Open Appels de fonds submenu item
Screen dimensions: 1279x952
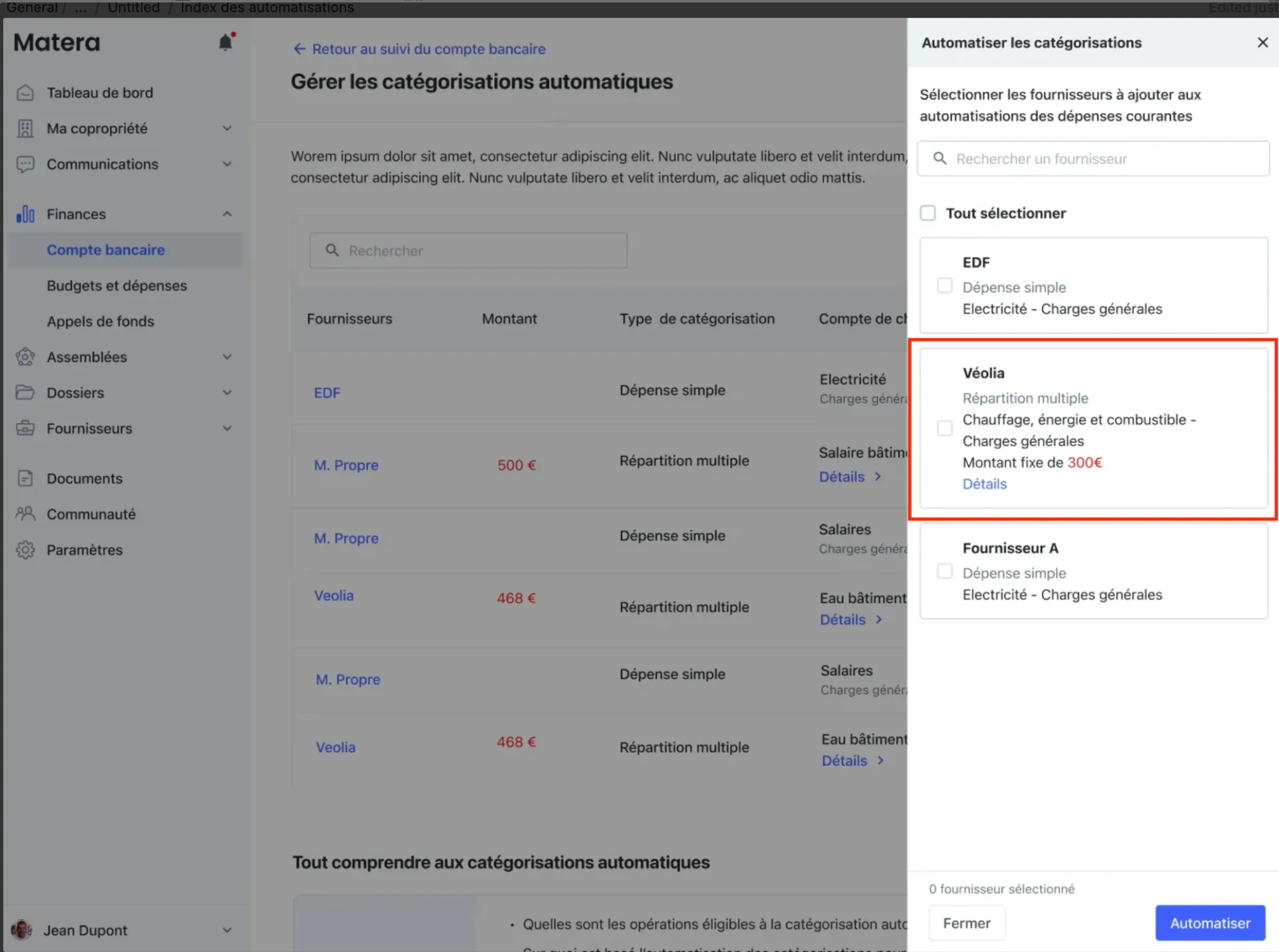[101, 321]
